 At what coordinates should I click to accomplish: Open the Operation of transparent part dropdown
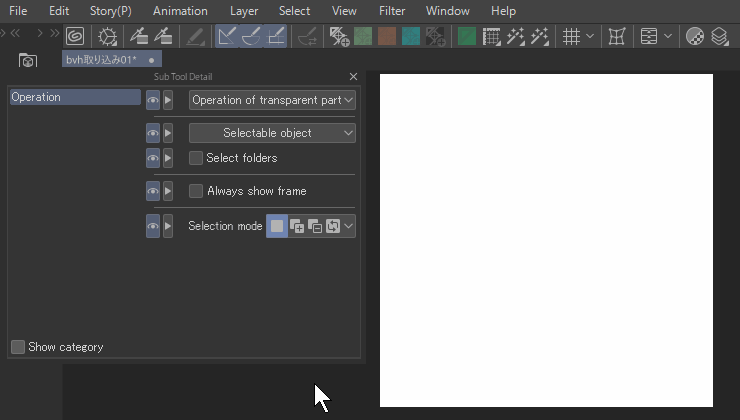(272, 100)
